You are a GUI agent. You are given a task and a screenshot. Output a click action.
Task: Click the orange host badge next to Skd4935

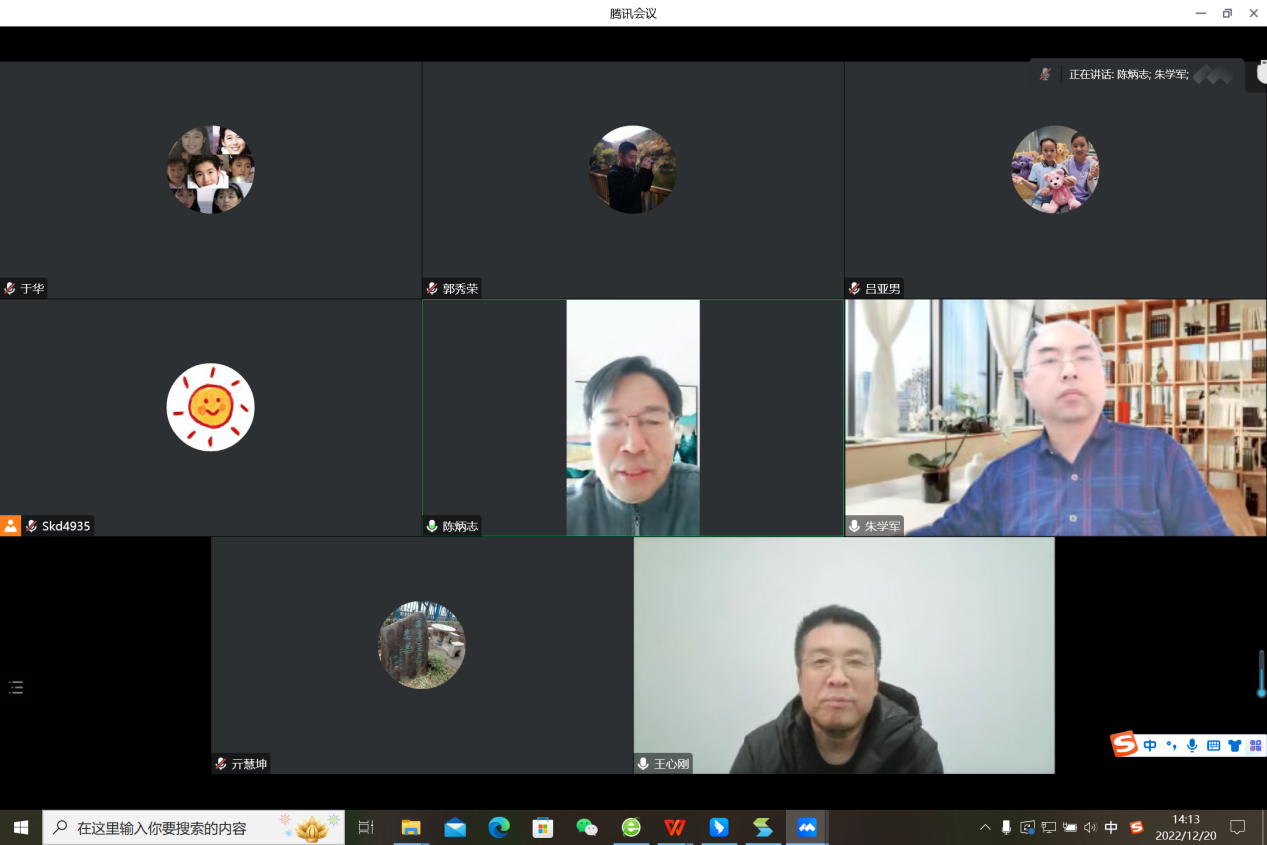(10, 526)
